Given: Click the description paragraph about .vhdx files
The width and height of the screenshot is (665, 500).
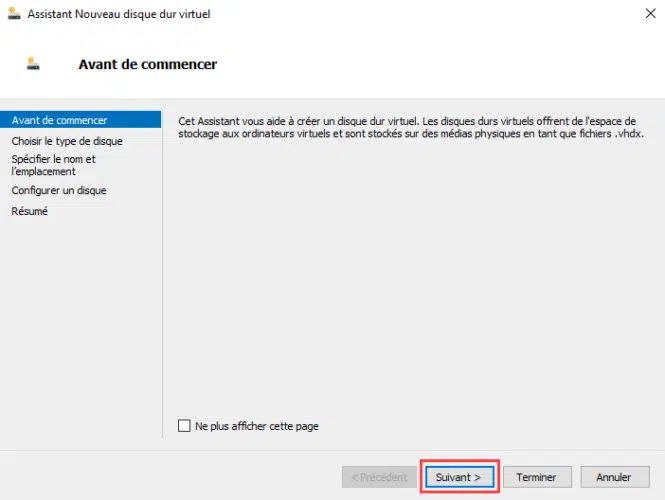Looking at the screenshot, I should pos(411,127).
